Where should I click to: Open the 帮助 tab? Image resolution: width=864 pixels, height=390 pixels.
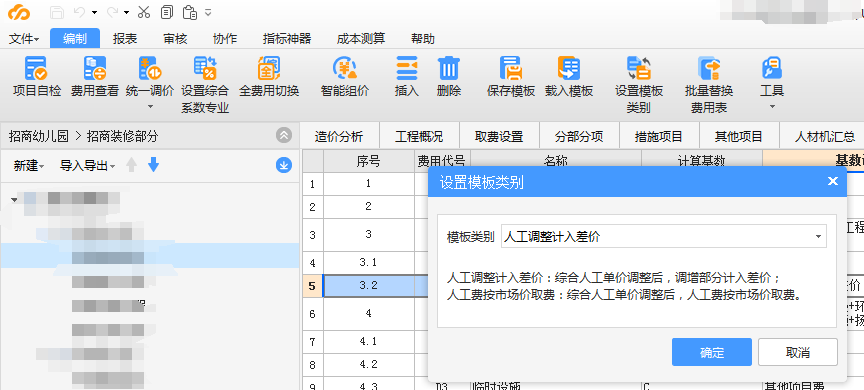pyautogui.click(x=423, y=39)
